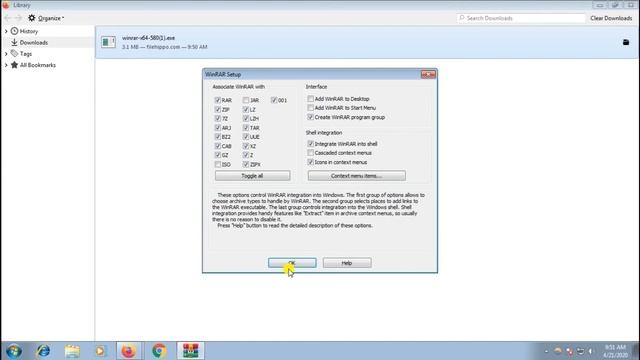Click the network tray icon

click(580, 351)
